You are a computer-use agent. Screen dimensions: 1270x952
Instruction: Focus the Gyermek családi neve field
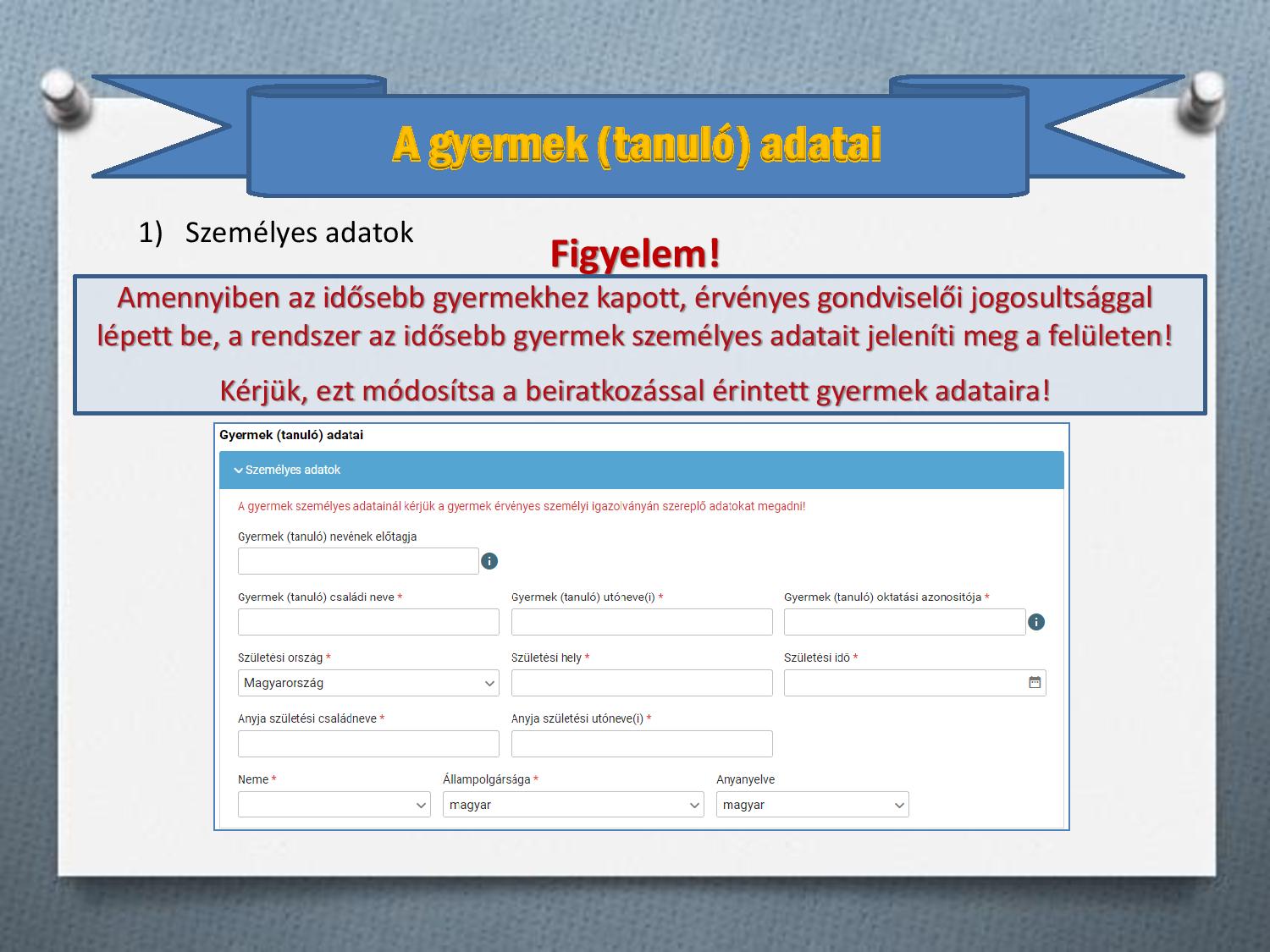click(368, 622)
